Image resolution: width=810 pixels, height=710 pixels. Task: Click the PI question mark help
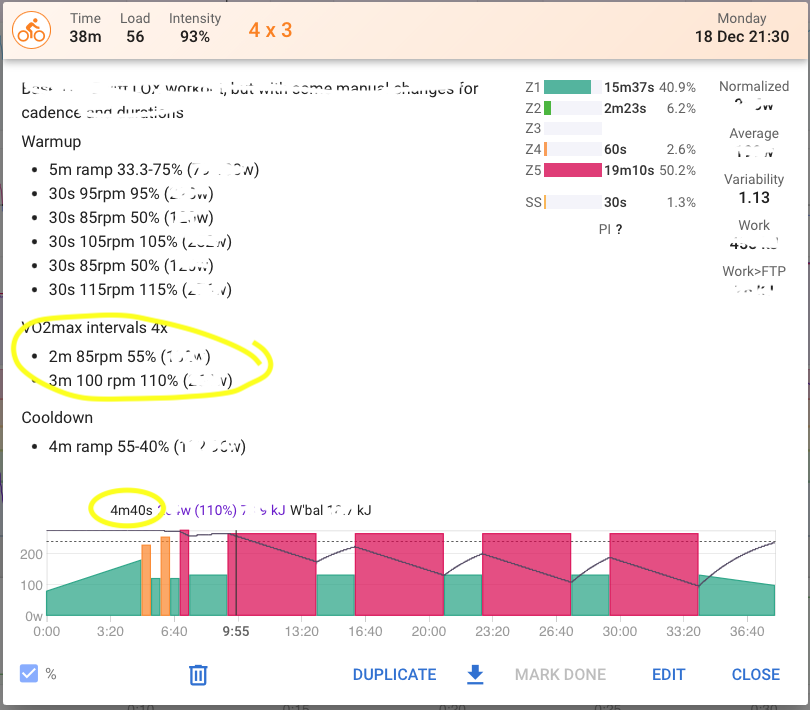point(619,229)
